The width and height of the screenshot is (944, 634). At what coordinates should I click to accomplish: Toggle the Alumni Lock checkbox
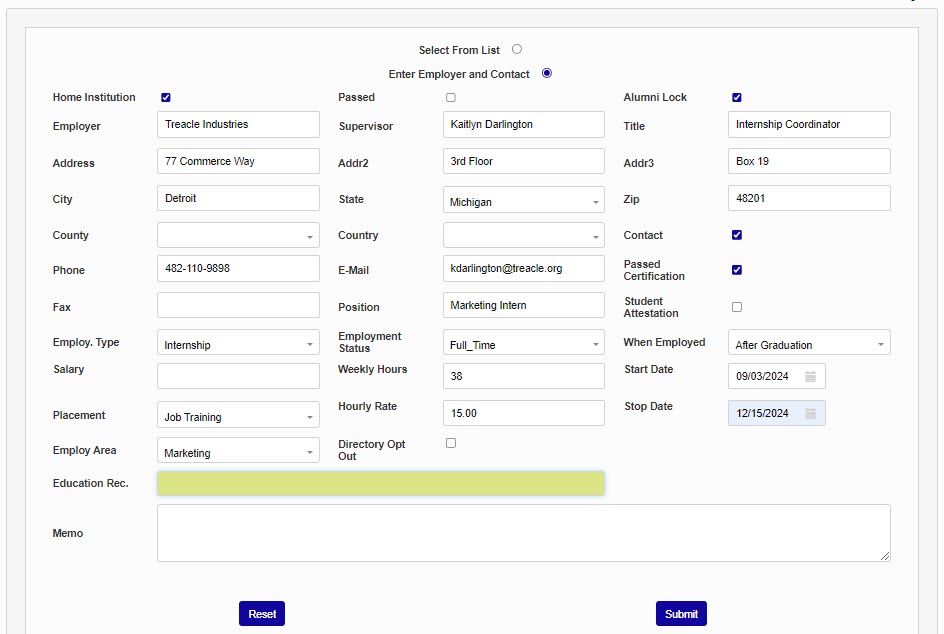click(x=737, y=98)
